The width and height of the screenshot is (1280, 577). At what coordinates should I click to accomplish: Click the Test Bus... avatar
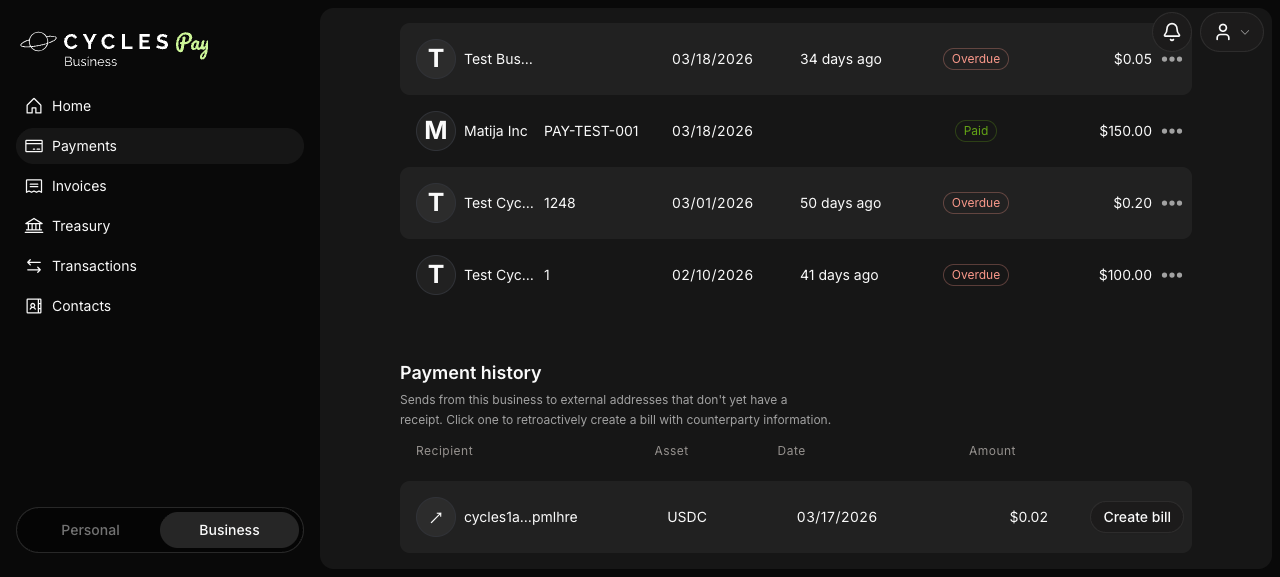[436, 59]
